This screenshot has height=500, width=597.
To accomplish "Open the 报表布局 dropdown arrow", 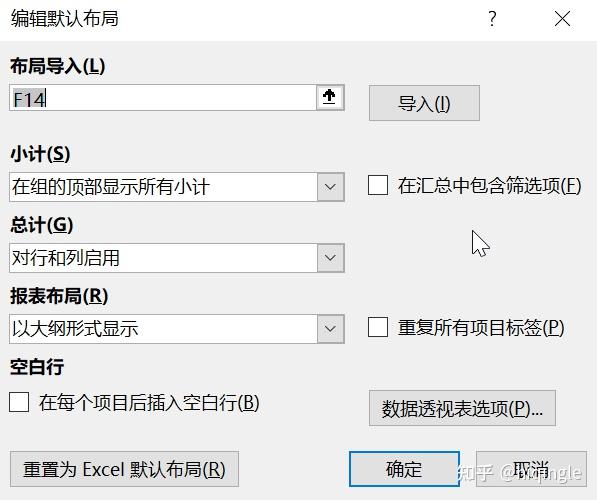I will pyautogui.click(x=330, y=329).
